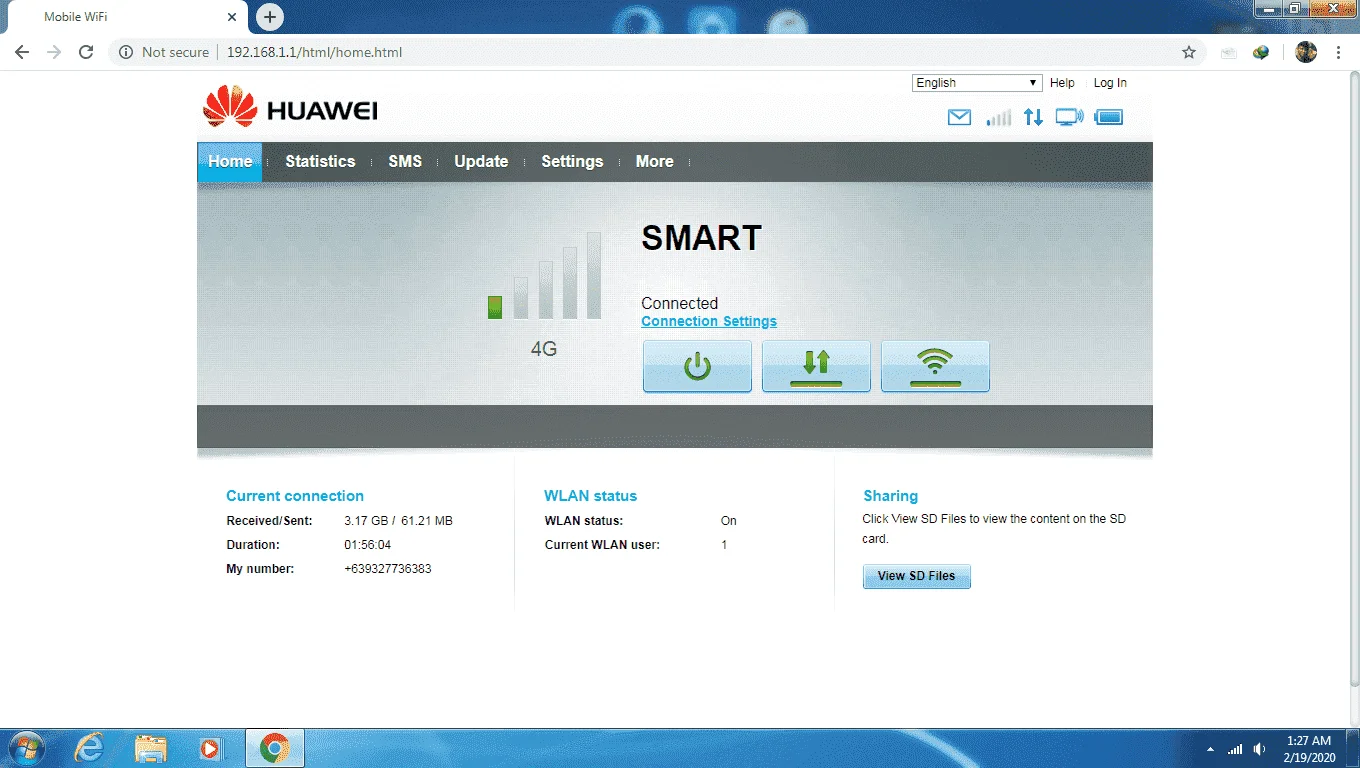Click the cloud extension icon in toolbar
1360x768 pixels.
click(1228, 52)
